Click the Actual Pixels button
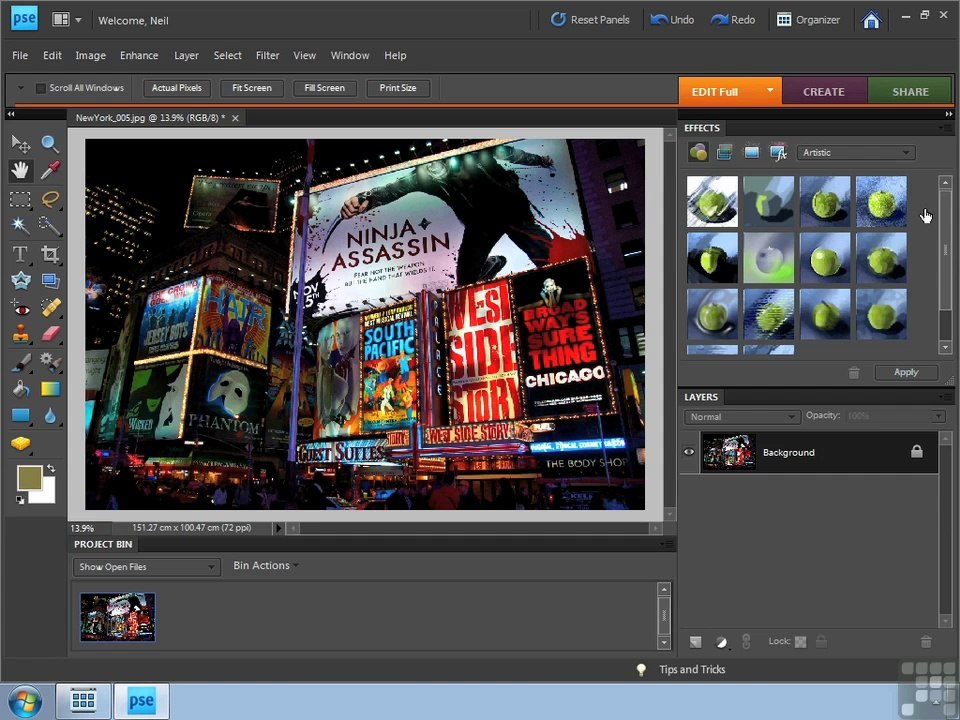The height and width of the screenshot is (720, 960). [177, 88]
